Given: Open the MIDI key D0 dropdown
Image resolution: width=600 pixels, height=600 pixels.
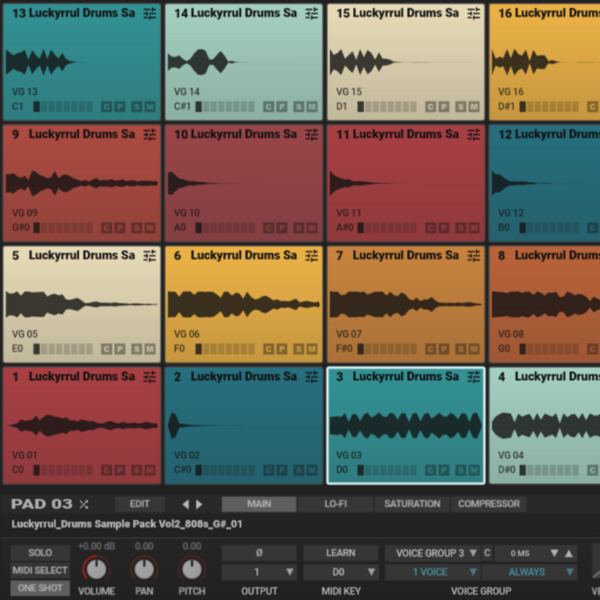Looking at the screenshot, I should pyautogui.click(x=341, y=572).
